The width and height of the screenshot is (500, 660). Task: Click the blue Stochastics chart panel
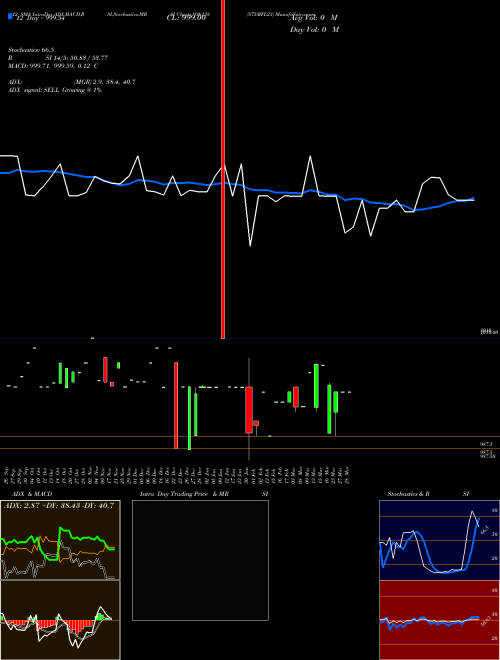[439, 540]
